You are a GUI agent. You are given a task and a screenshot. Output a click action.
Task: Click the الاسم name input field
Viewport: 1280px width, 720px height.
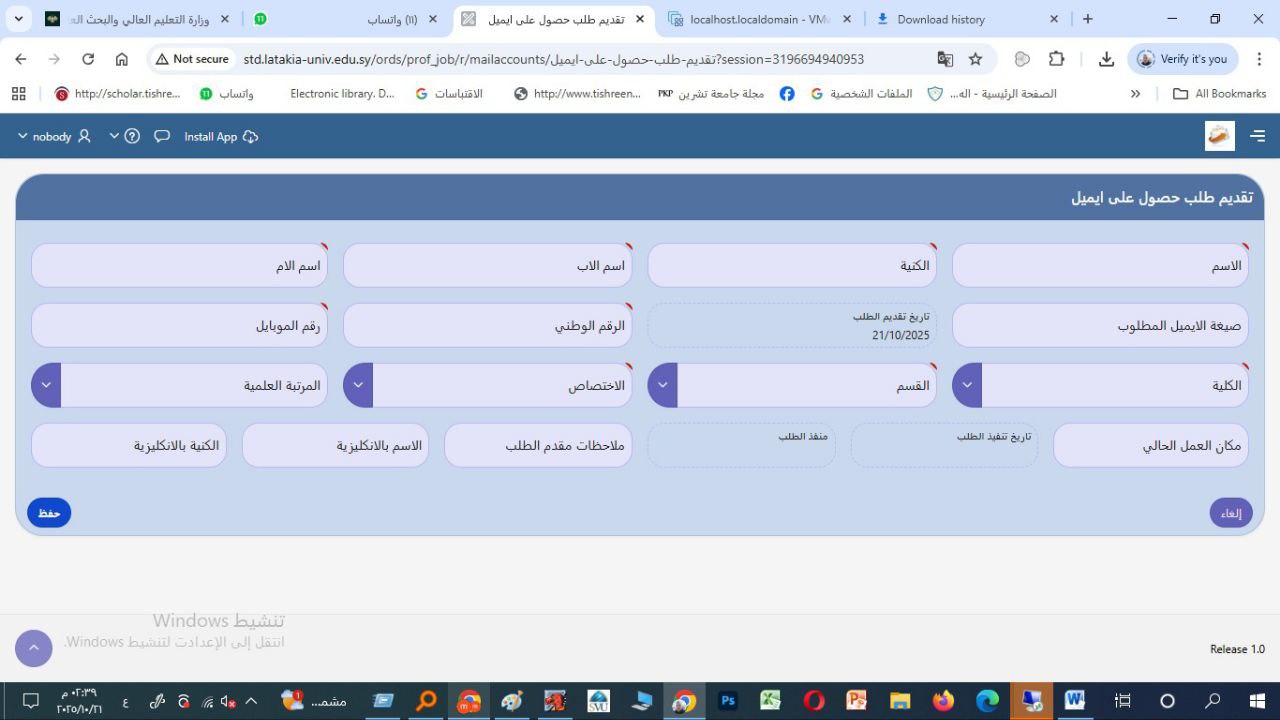point(1100,266)
